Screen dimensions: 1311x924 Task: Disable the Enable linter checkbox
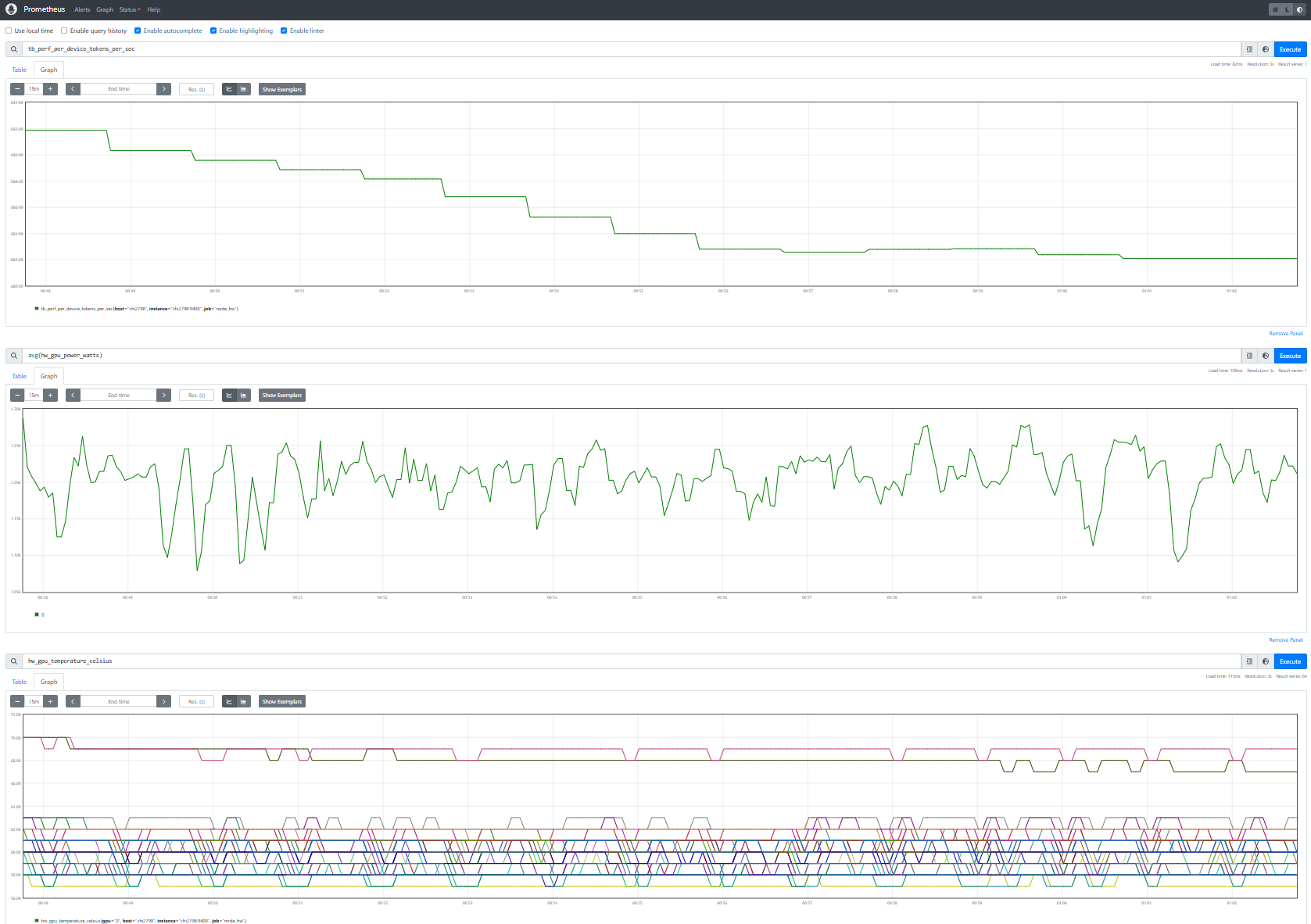pyautogui.click(x=284, y=31)
